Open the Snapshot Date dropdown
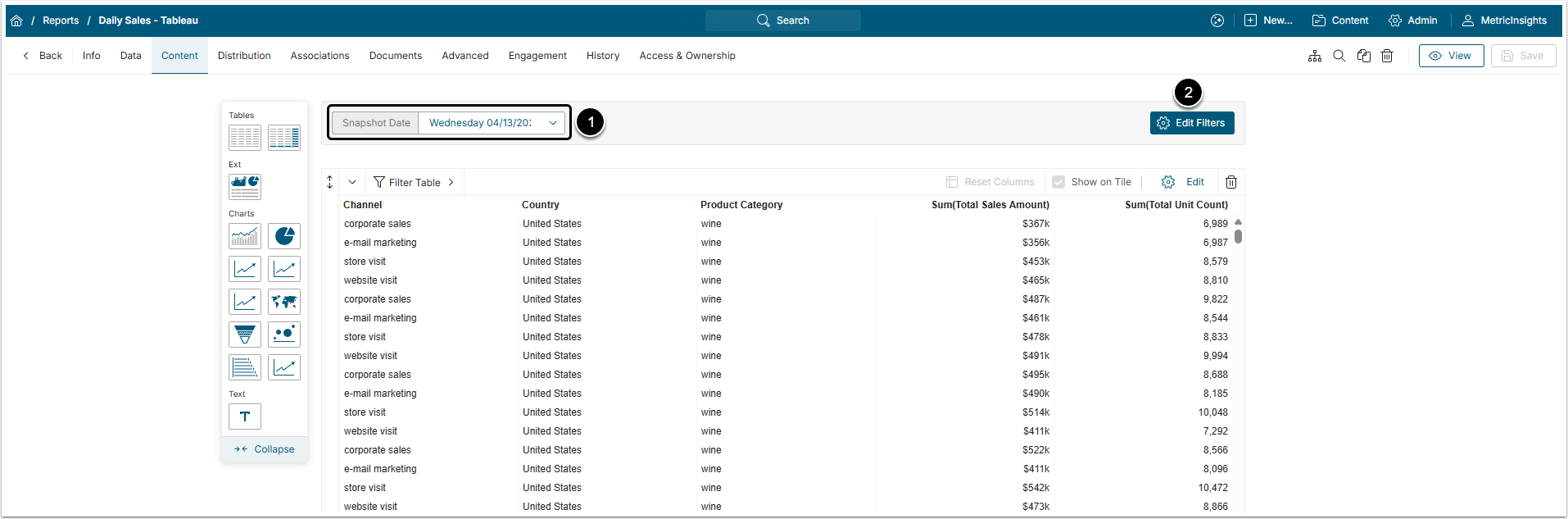 click(490, 123)
